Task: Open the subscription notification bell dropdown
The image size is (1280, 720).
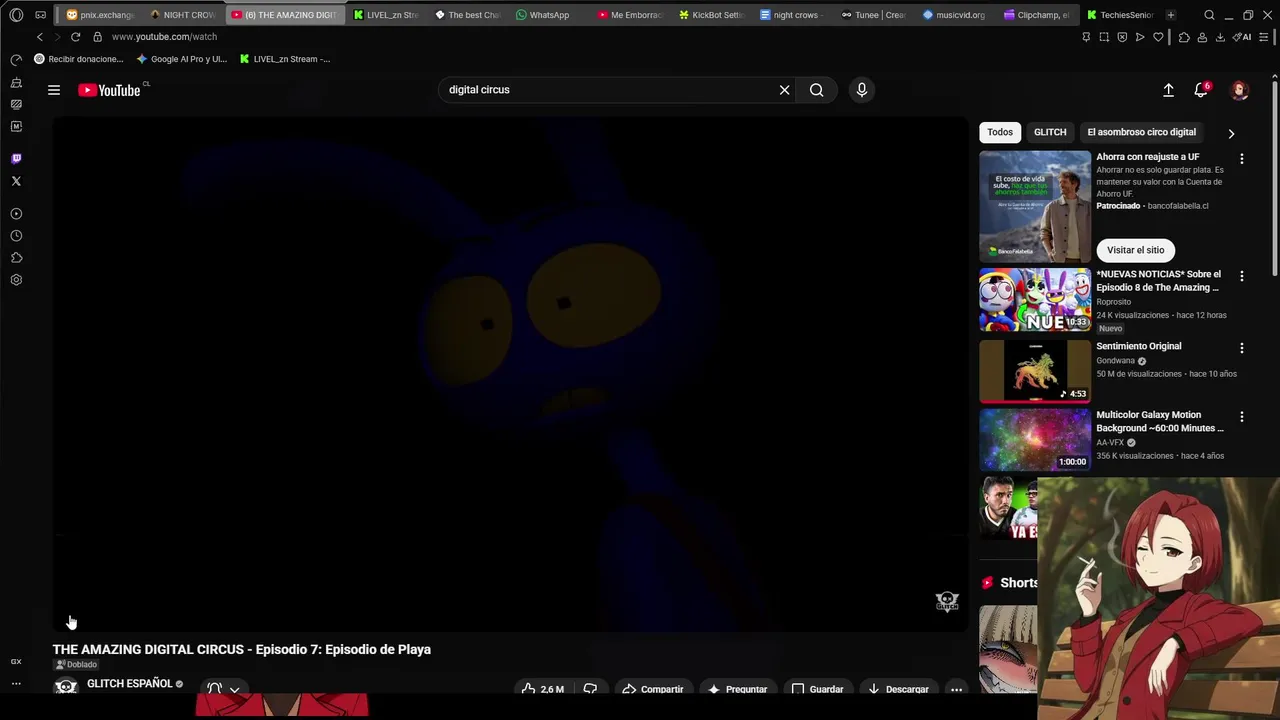Action: point(224,689)
